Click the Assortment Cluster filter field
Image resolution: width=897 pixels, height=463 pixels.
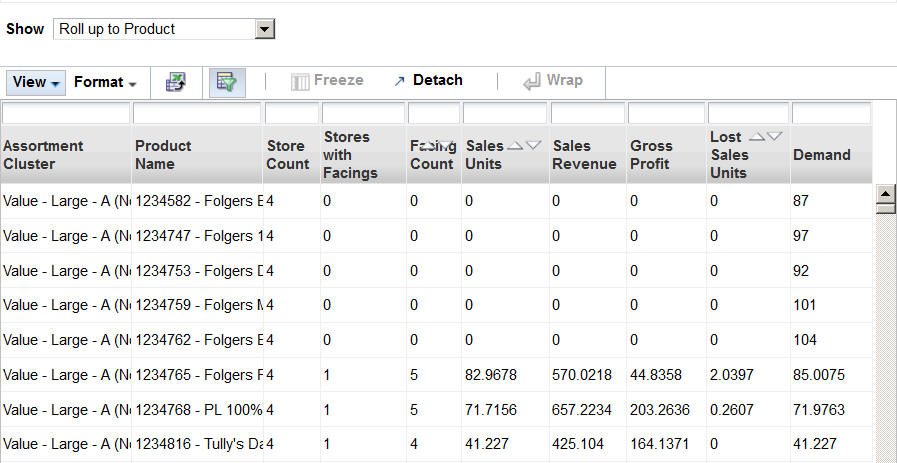click(66, 113)
